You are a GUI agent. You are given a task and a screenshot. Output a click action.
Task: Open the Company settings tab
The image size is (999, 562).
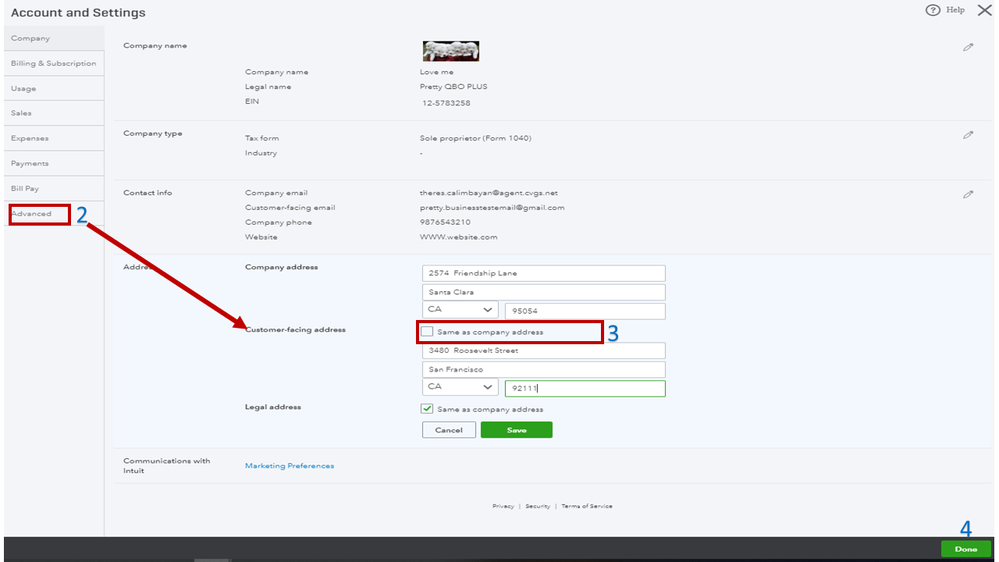coord(54,38)
